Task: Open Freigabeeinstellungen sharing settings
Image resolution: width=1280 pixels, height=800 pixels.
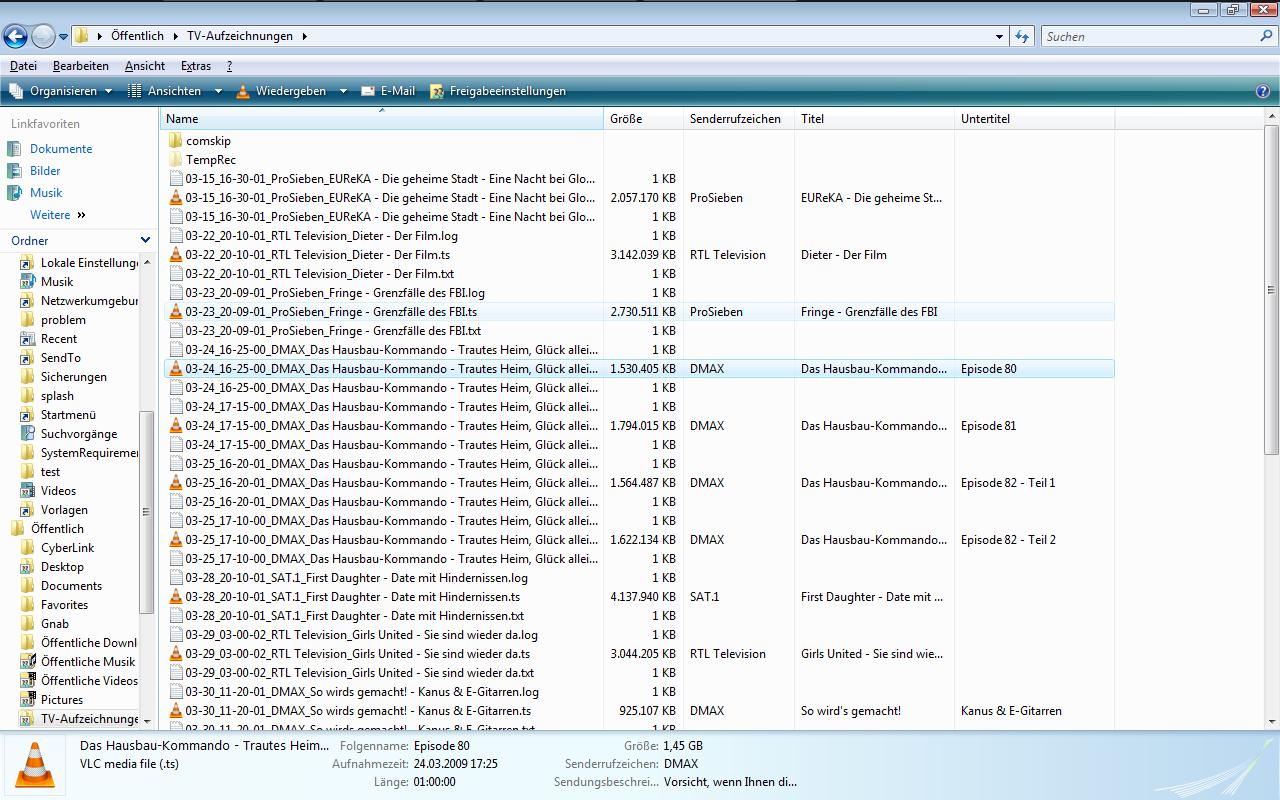Action: [498, 91]
